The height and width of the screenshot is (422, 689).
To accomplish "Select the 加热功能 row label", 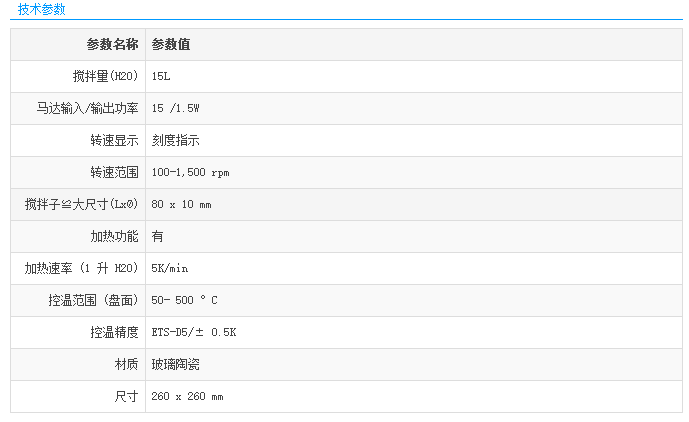I will coord(114,236).
